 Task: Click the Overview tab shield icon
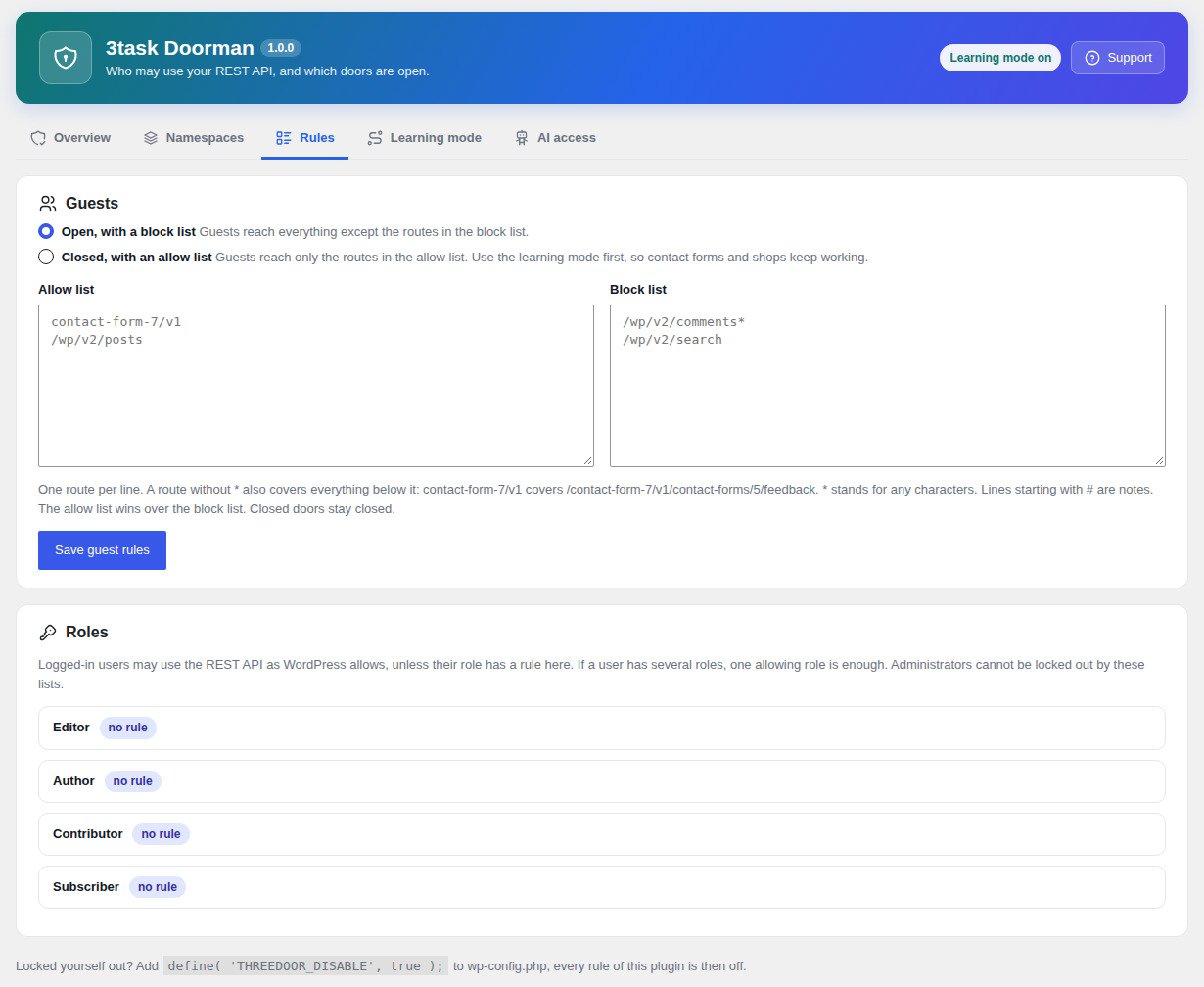pos(38,138)
